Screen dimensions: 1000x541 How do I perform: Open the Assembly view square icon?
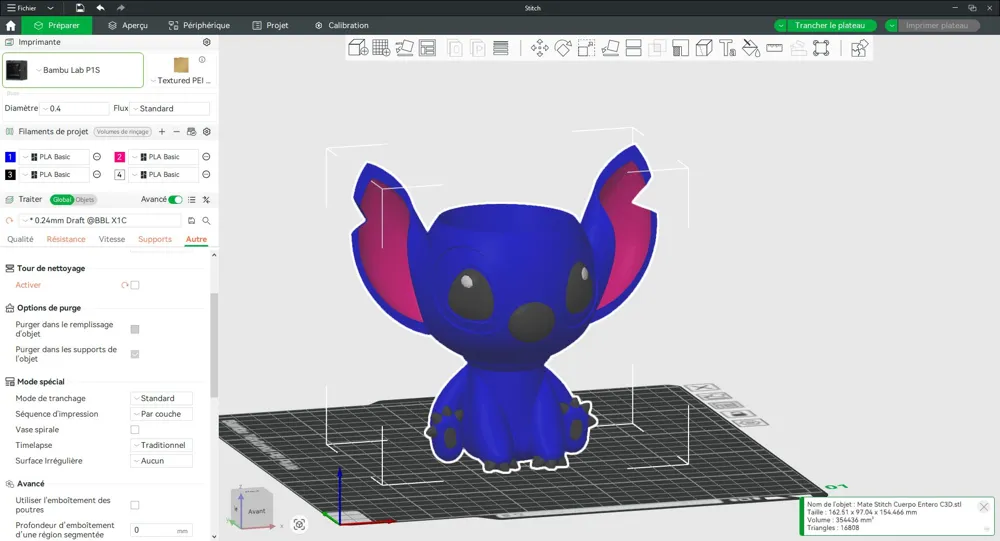tap(821, 48)
